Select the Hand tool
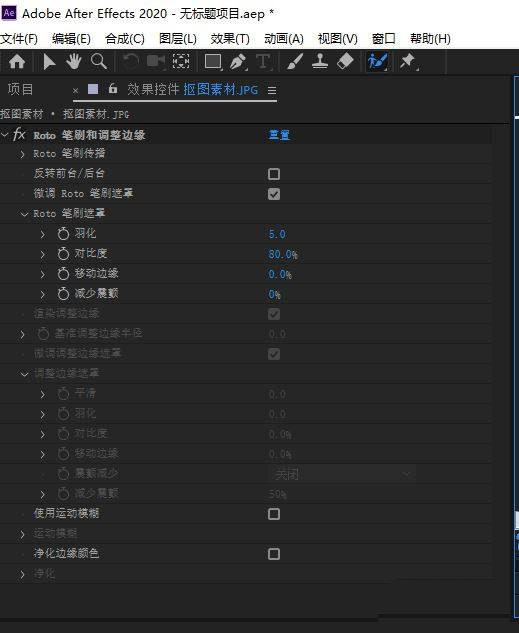 (x=74, y=62)
